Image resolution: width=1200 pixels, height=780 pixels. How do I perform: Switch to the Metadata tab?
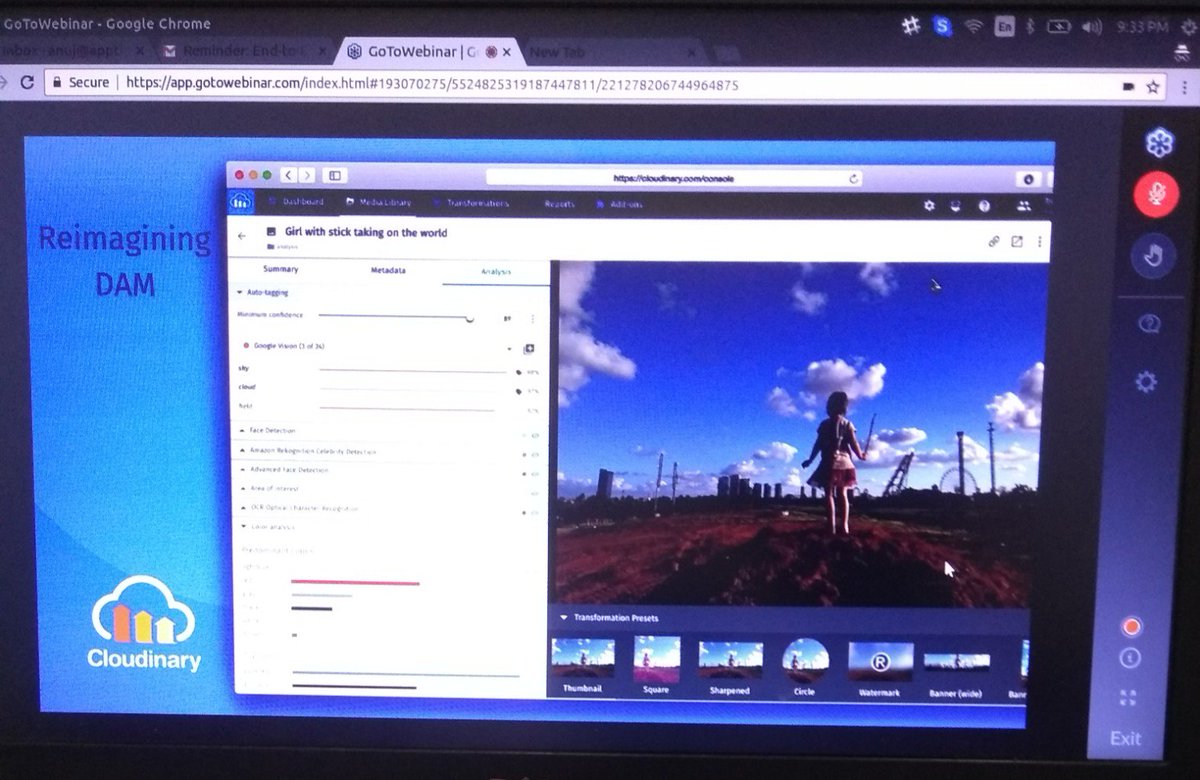pyautogui.click(x=388, y=270)
